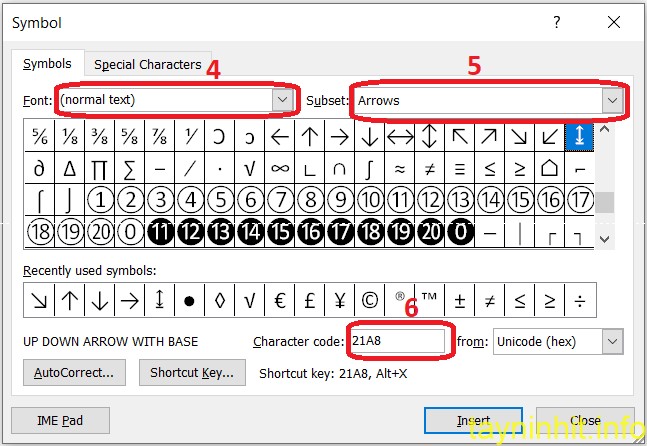Select the highlighted up down arrow with base
Image resolution: width=647 pixels, height=446 pixels.
578,136
